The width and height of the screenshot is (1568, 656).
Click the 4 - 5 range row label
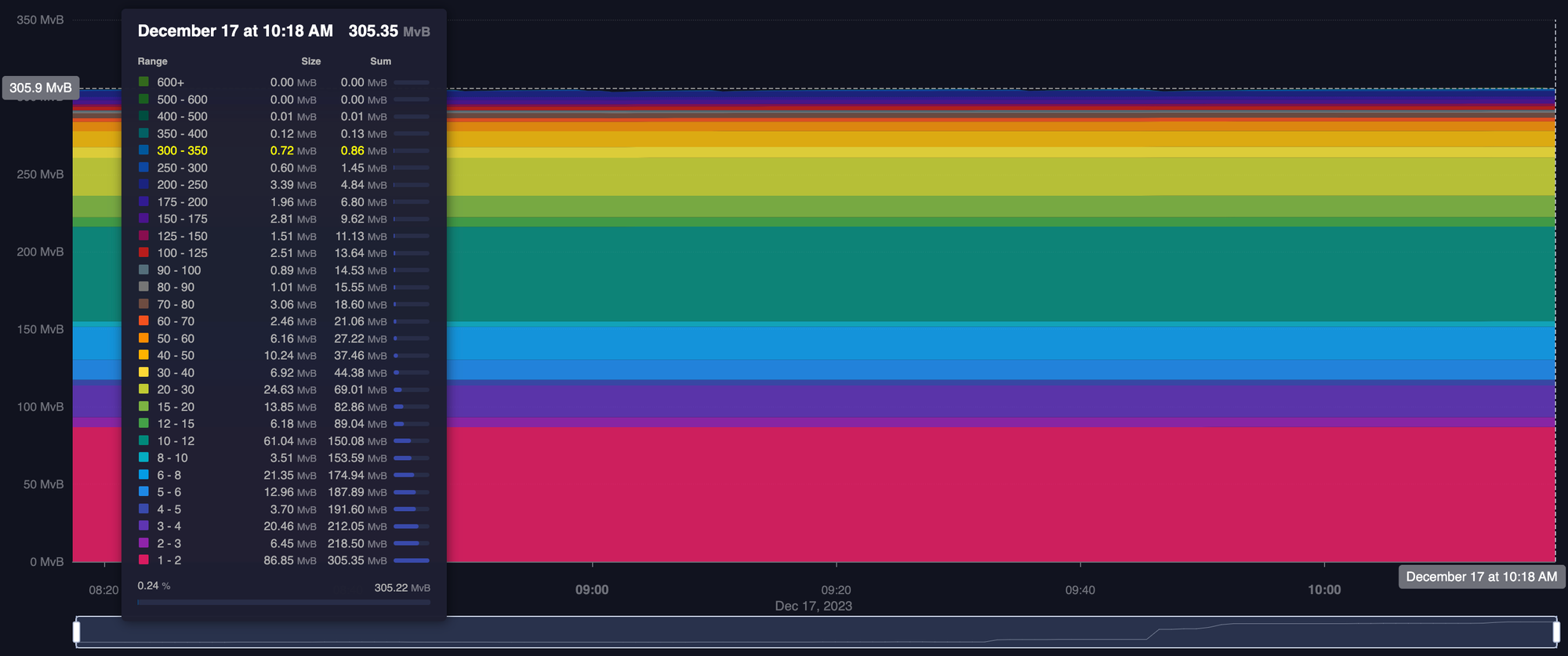[169, 509]
